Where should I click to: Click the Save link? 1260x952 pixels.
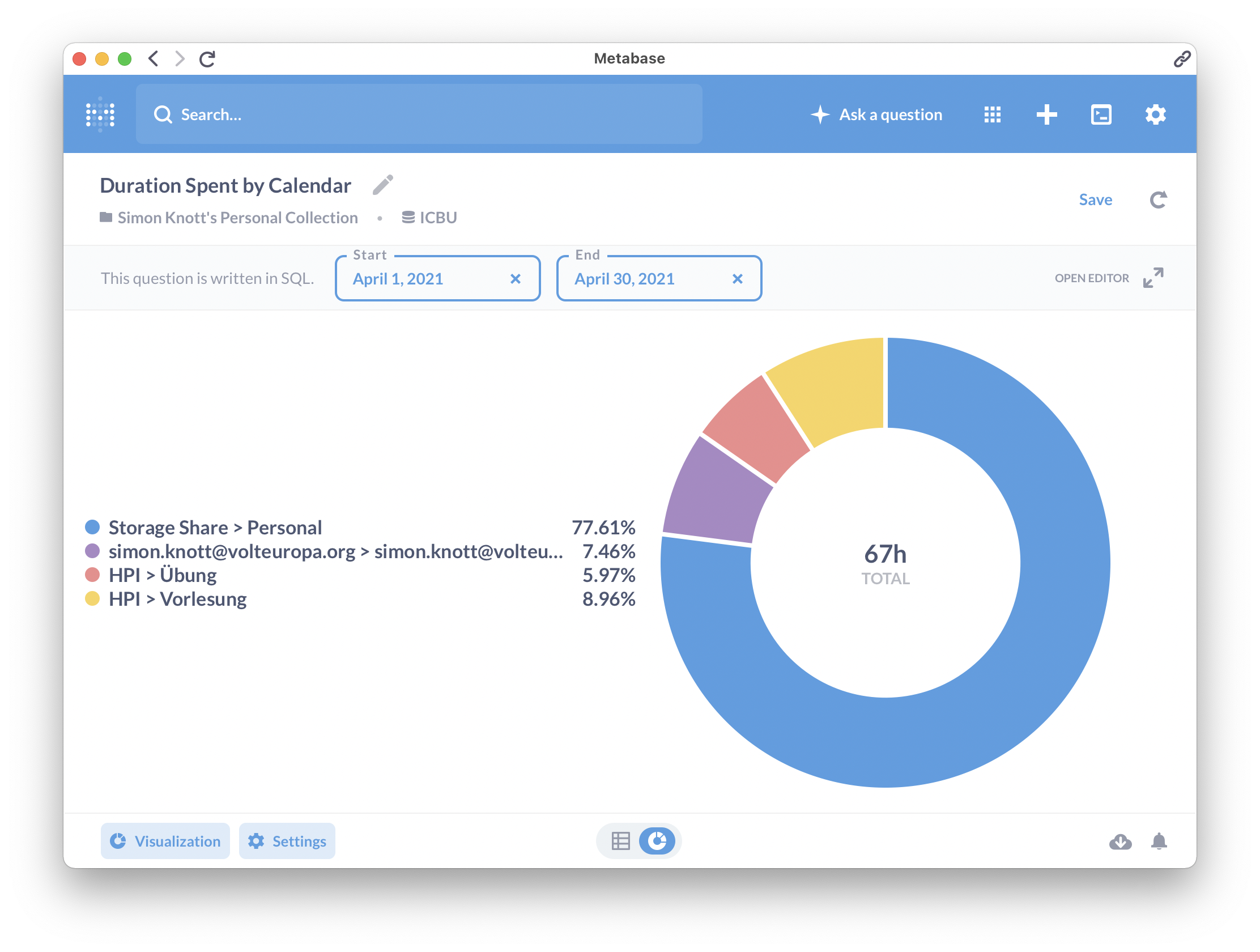pyautogui.click(x=1095, y=200)
